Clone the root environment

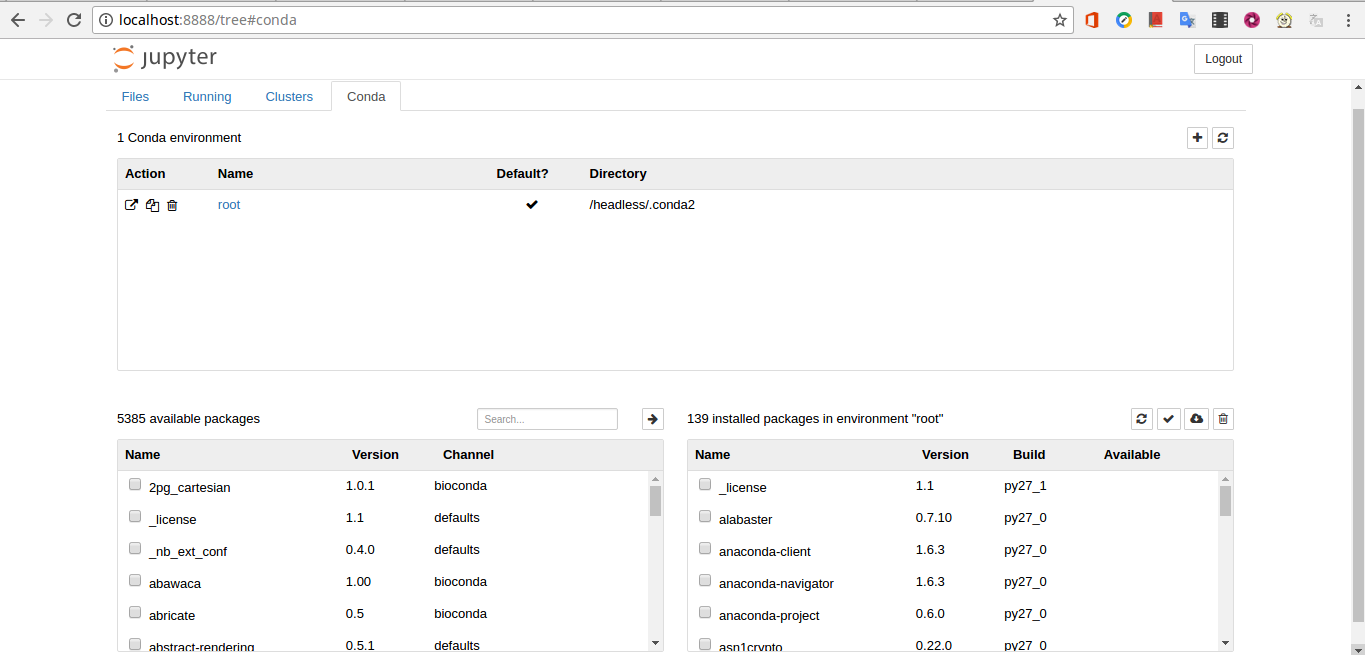pos(152,205)
